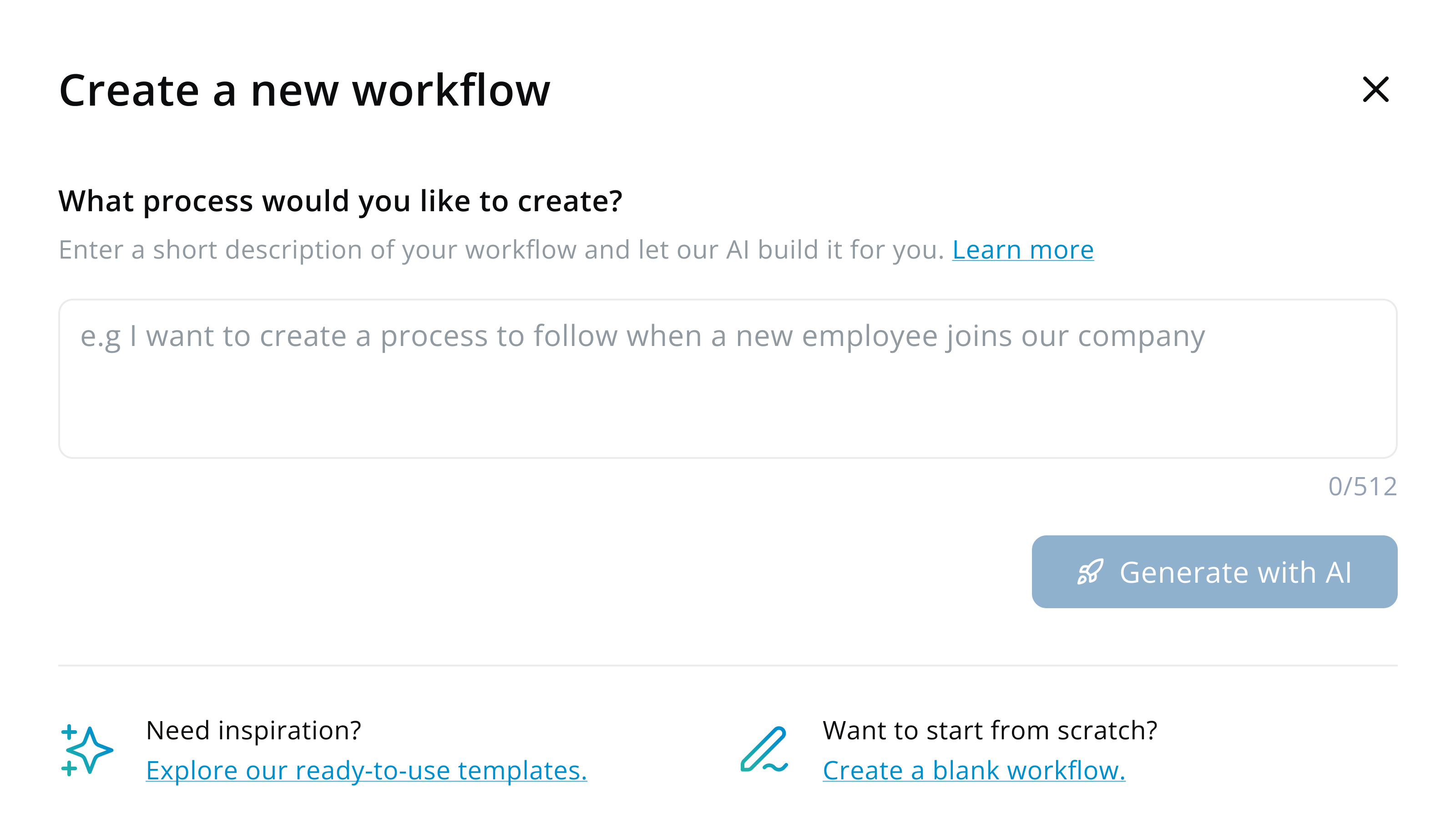Click the upper plus sign beside the star
This screenshot has width=1456, height=834.
(69, 732)
